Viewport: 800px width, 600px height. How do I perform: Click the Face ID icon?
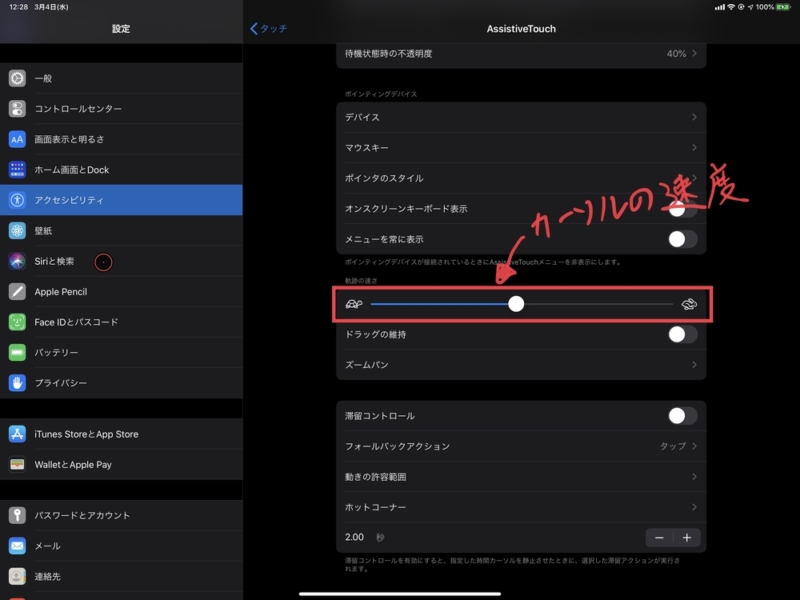click(17, 322)
